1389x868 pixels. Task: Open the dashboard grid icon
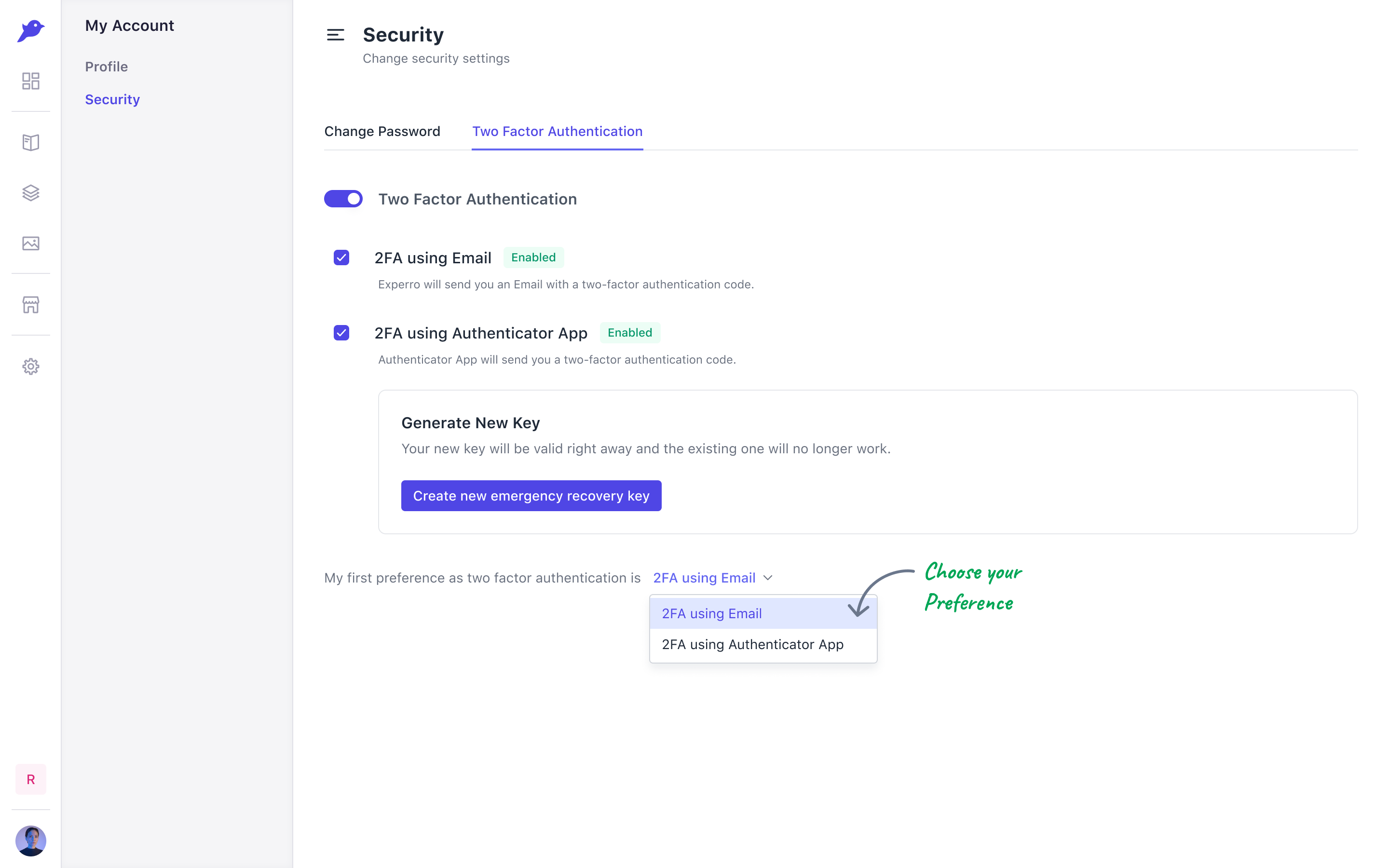(31, 81)
